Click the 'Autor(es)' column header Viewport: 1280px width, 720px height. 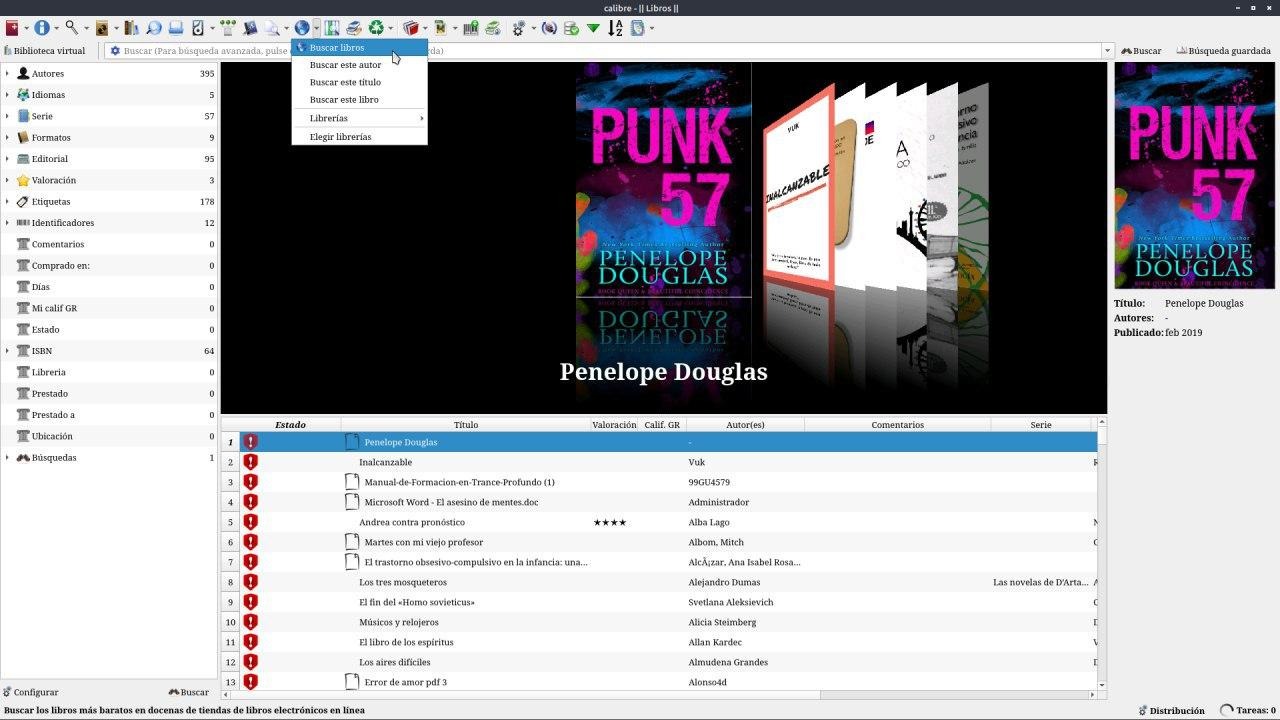[745, 425]
